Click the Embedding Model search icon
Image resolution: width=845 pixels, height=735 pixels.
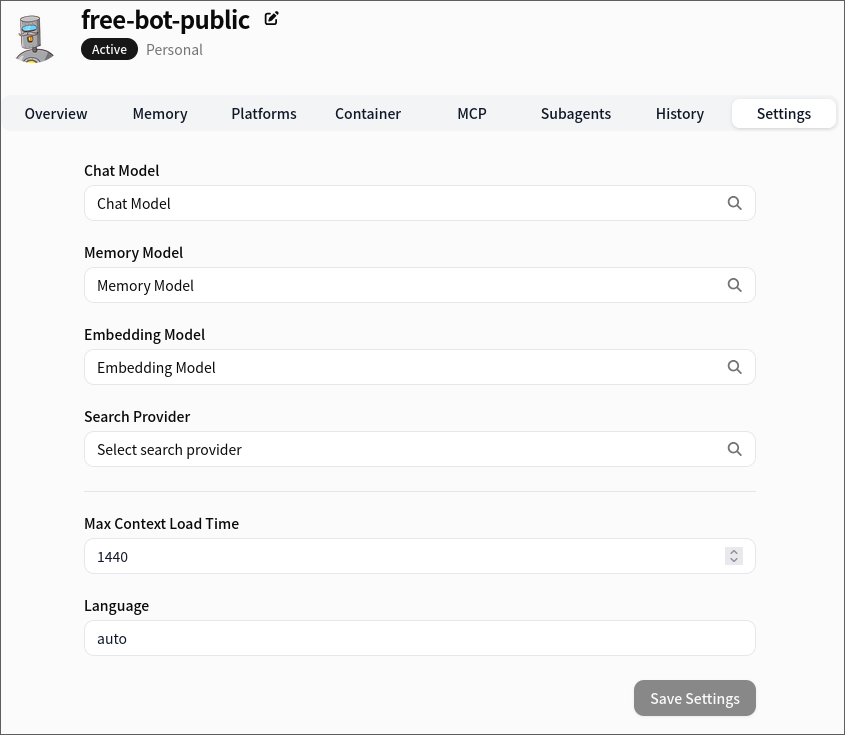734,367
